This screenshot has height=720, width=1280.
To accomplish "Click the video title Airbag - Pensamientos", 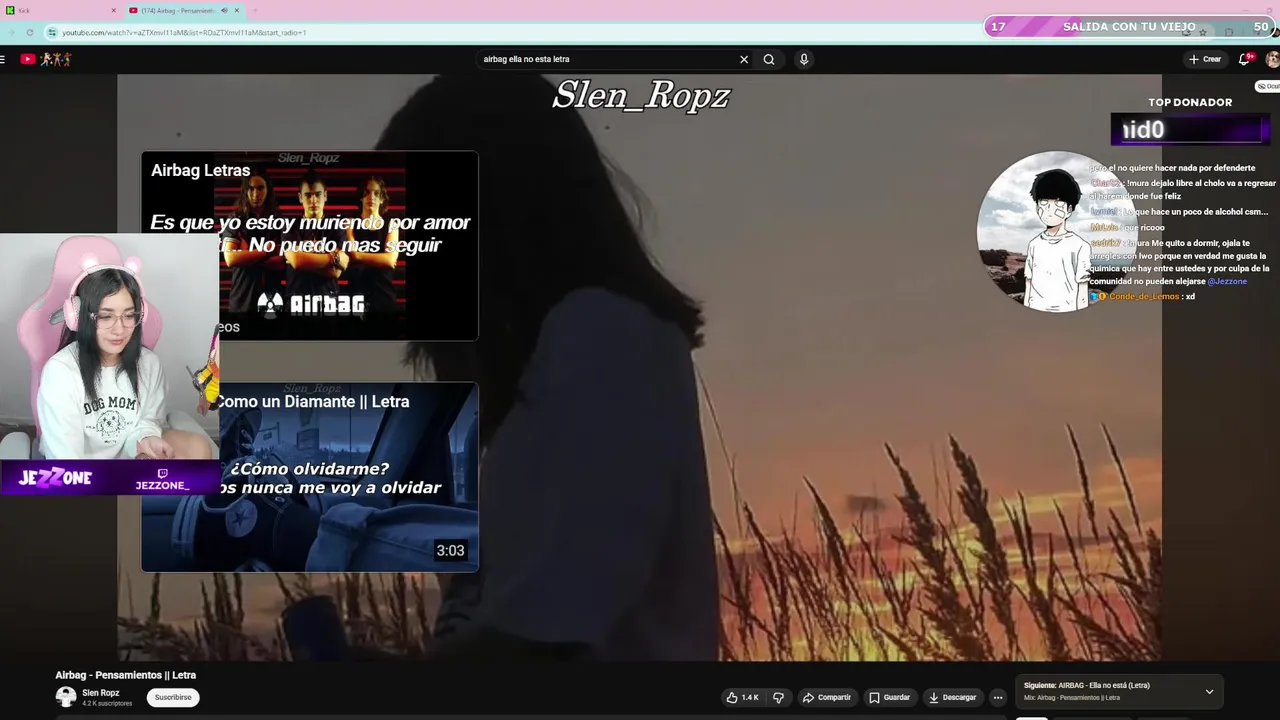I will [x=126, y=675].
